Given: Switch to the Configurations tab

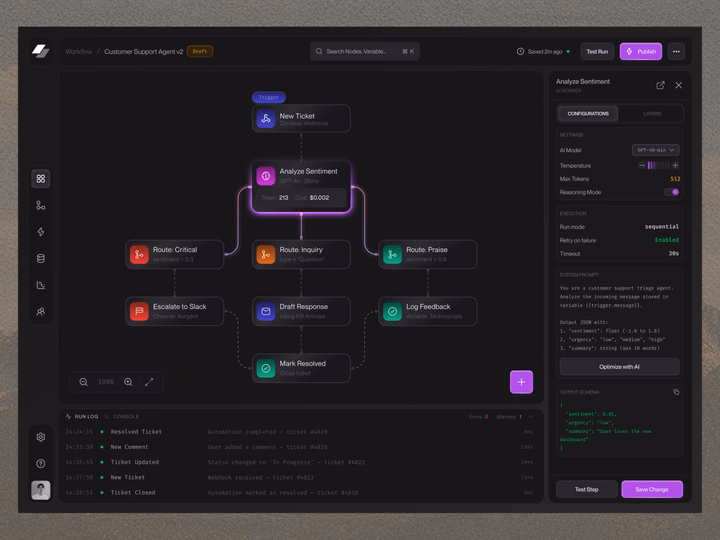Looking at the screenshot, I should [588, 113].
